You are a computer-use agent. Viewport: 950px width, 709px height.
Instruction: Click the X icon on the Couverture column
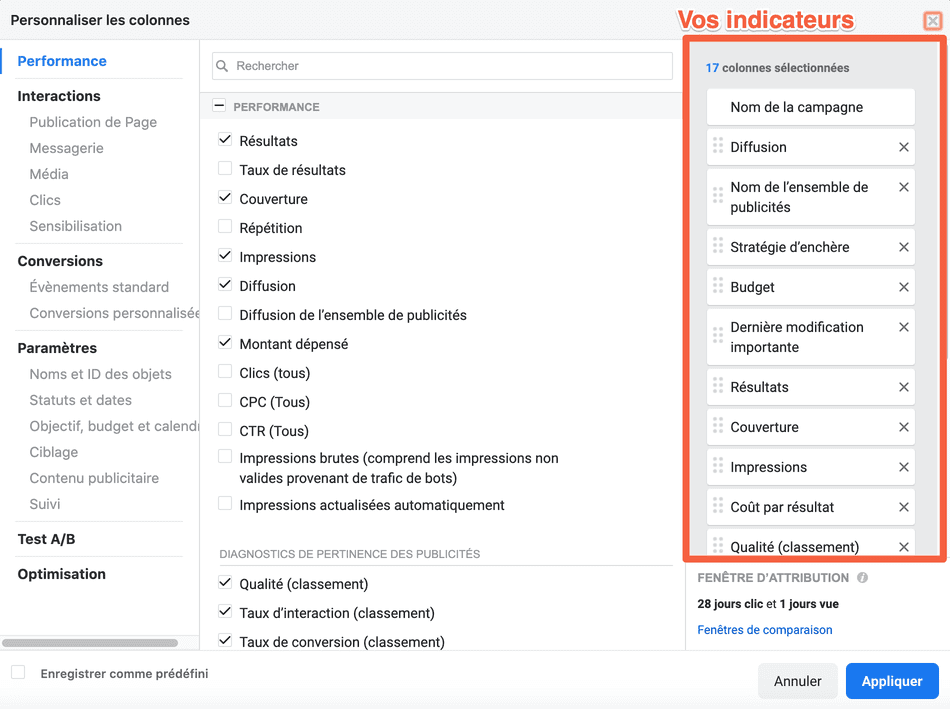pos(903,427)
